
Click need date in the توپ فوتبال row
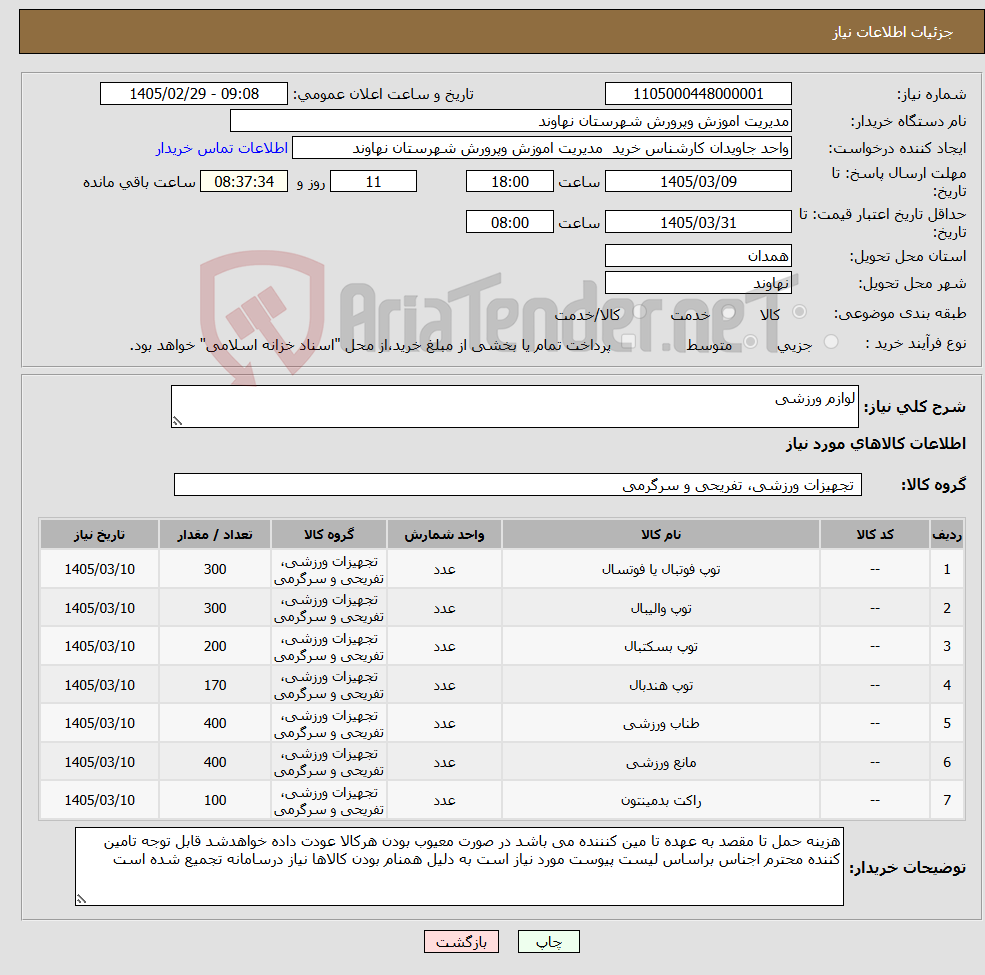[99, 569]
